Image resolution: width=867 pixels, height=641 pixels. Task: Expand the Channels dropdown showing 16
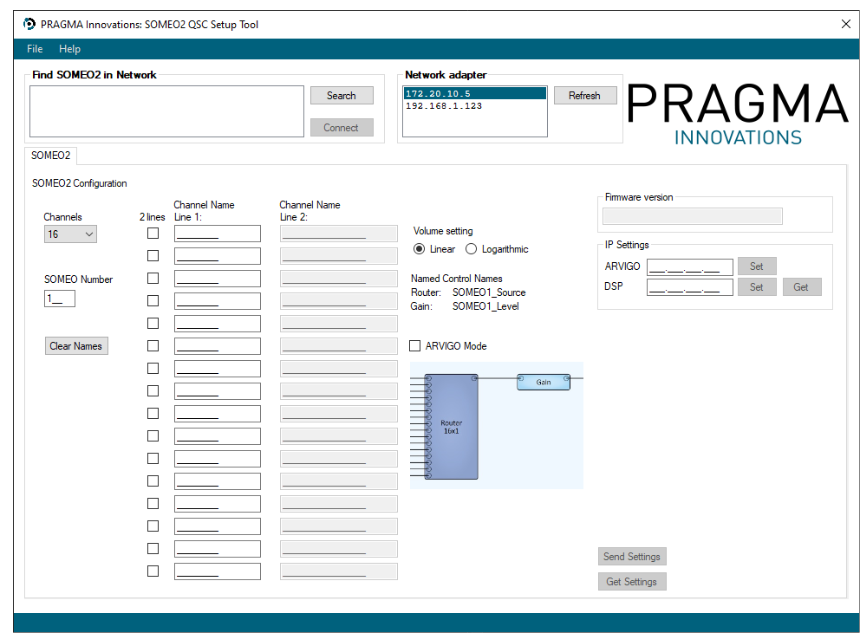coord(70,234)
